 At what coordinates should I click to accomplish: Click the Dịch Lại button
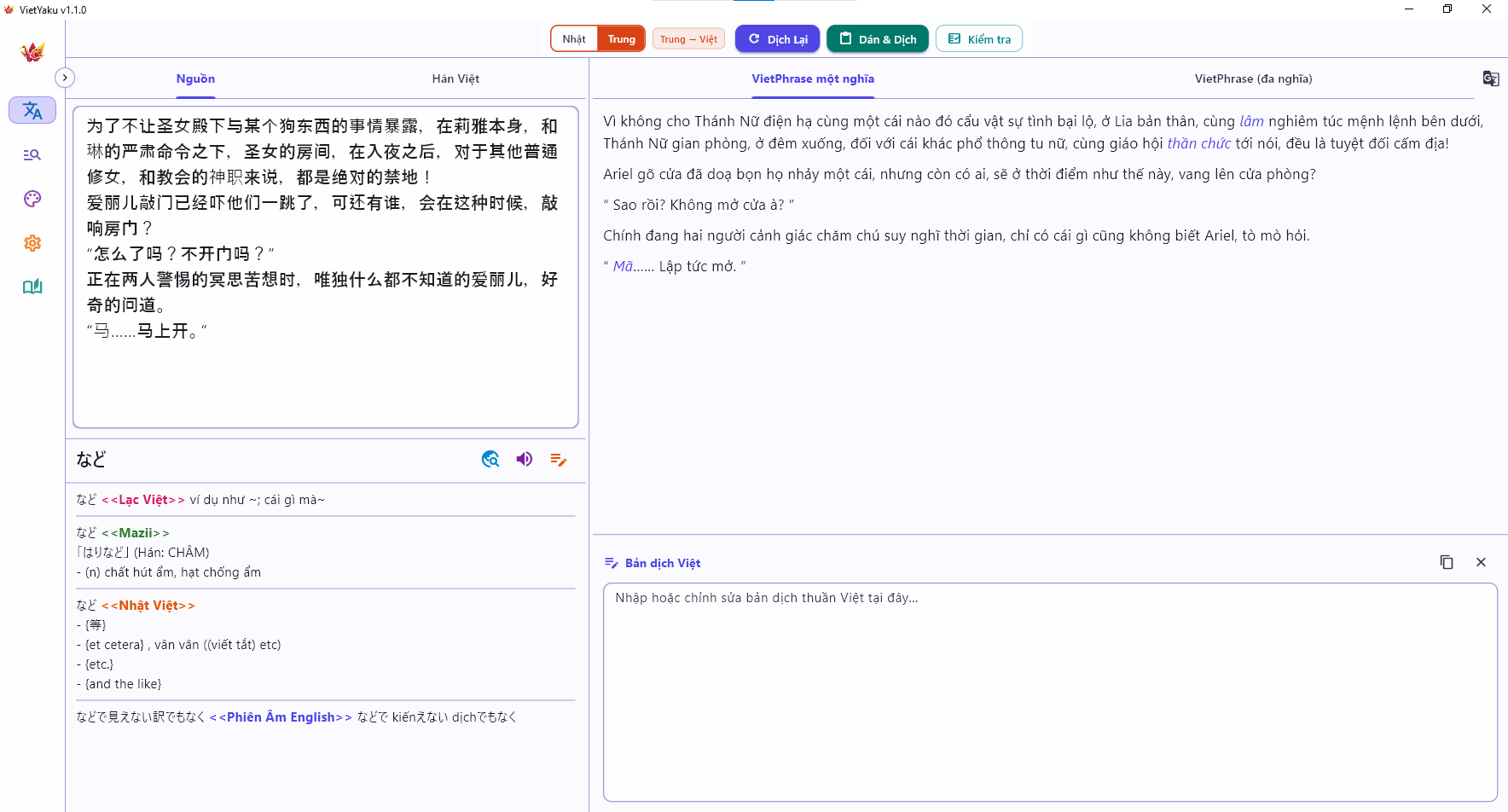coord(778,39)
